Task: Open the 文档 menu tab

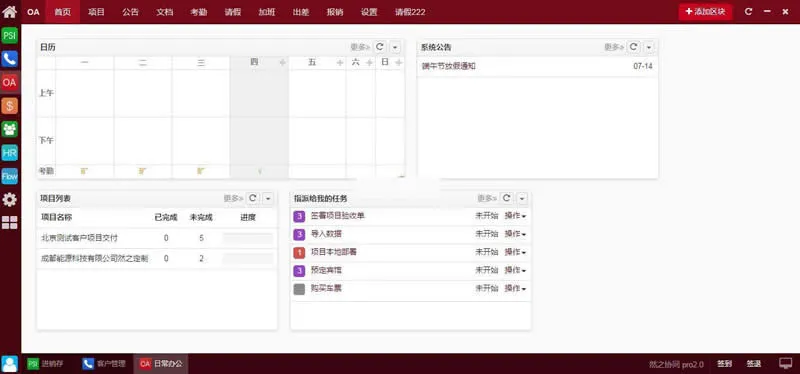Action: (164, 12)
